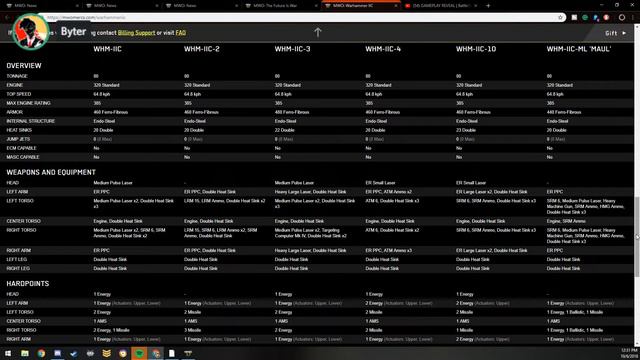
Task: Click 'ER PPC, ATM Ammo x2' left arm cell
Action: point(388,192)
